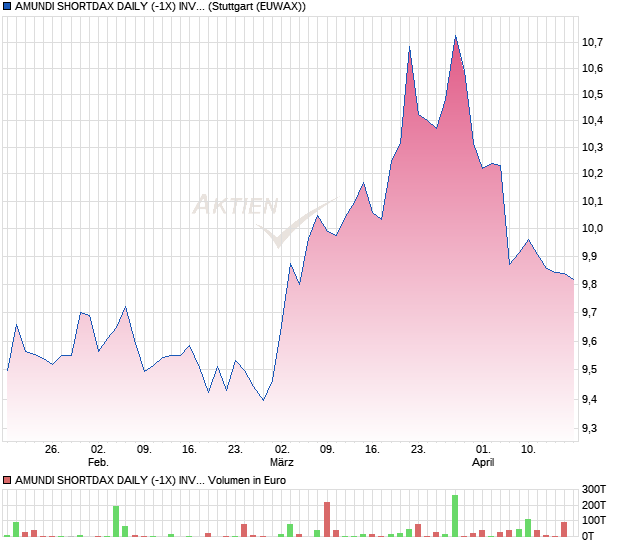Click the tallest red volume bar
Image resolution: width=620 pixels, height=546 pixels.
pyautogui.click(x=327, y=519)
